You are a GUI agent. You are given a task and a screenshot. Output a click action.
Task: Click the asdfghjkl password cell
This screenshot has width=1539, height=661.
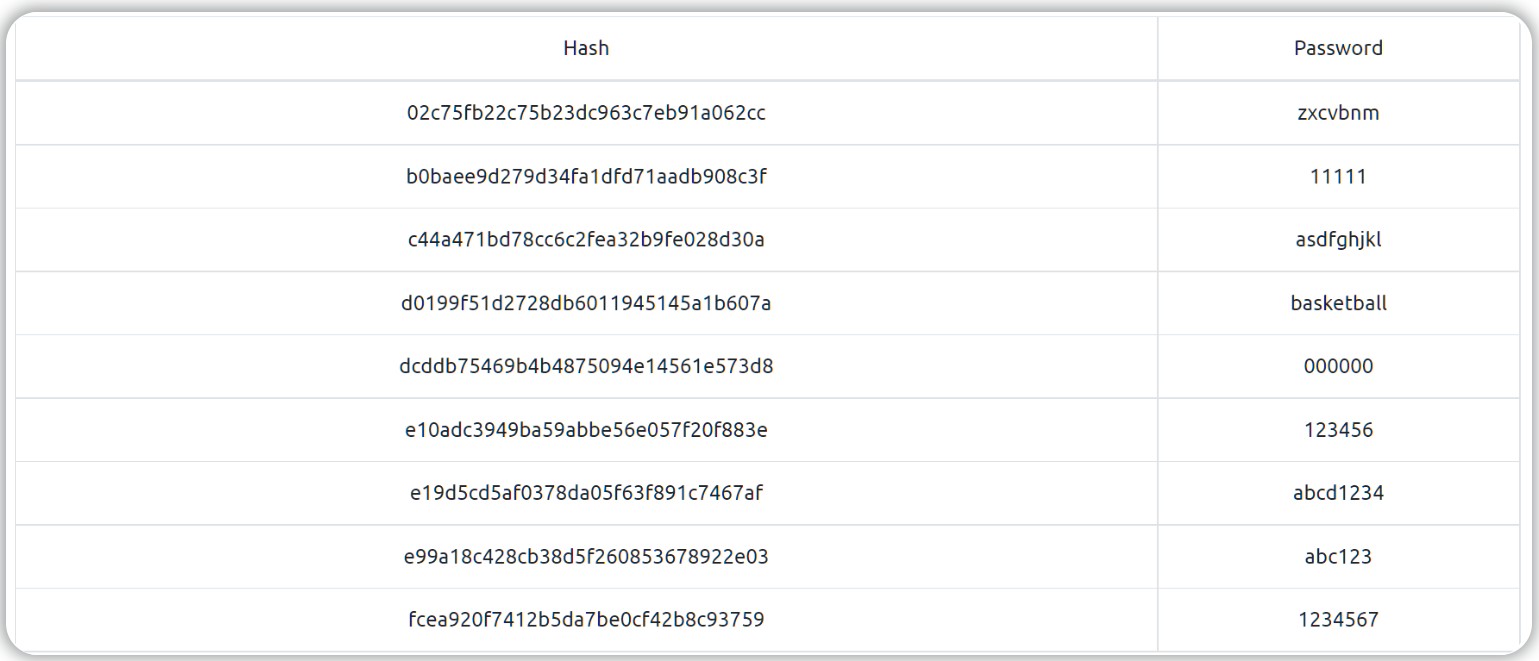[1338, 240]
